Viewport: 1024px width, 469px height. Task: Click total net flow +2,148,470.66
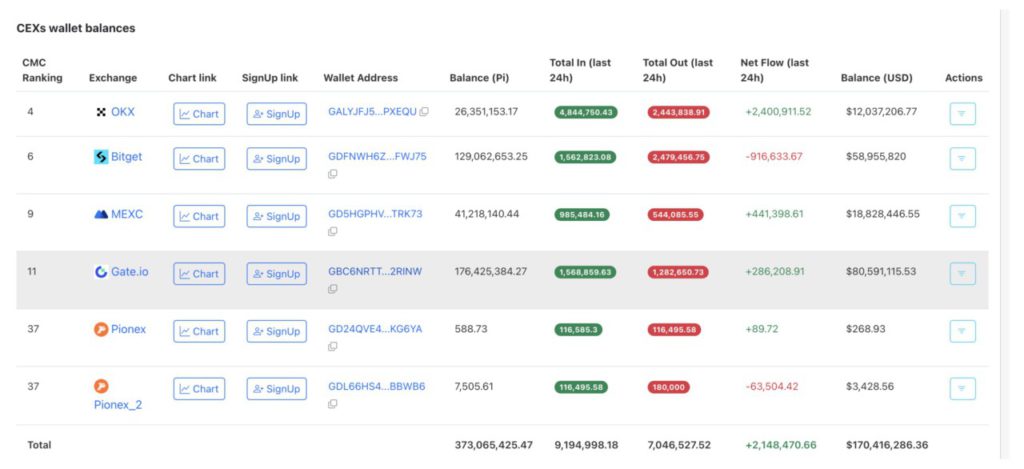781,445
